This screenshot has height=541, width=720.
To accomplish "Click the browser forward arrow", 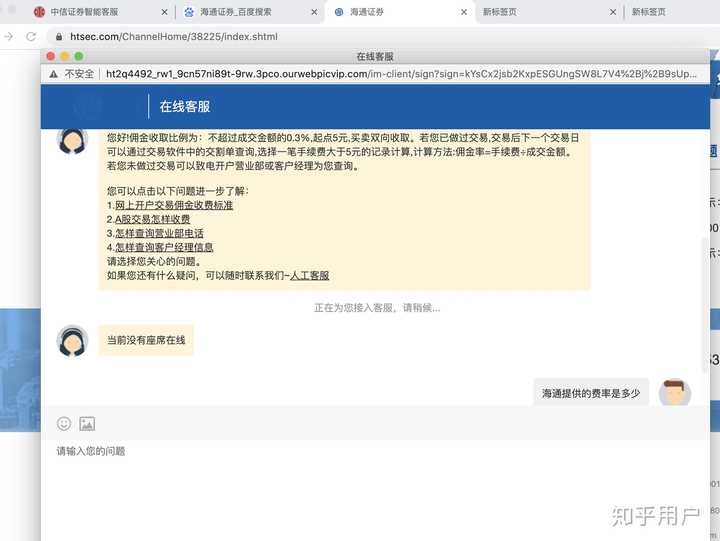I will tap(9, 36).
